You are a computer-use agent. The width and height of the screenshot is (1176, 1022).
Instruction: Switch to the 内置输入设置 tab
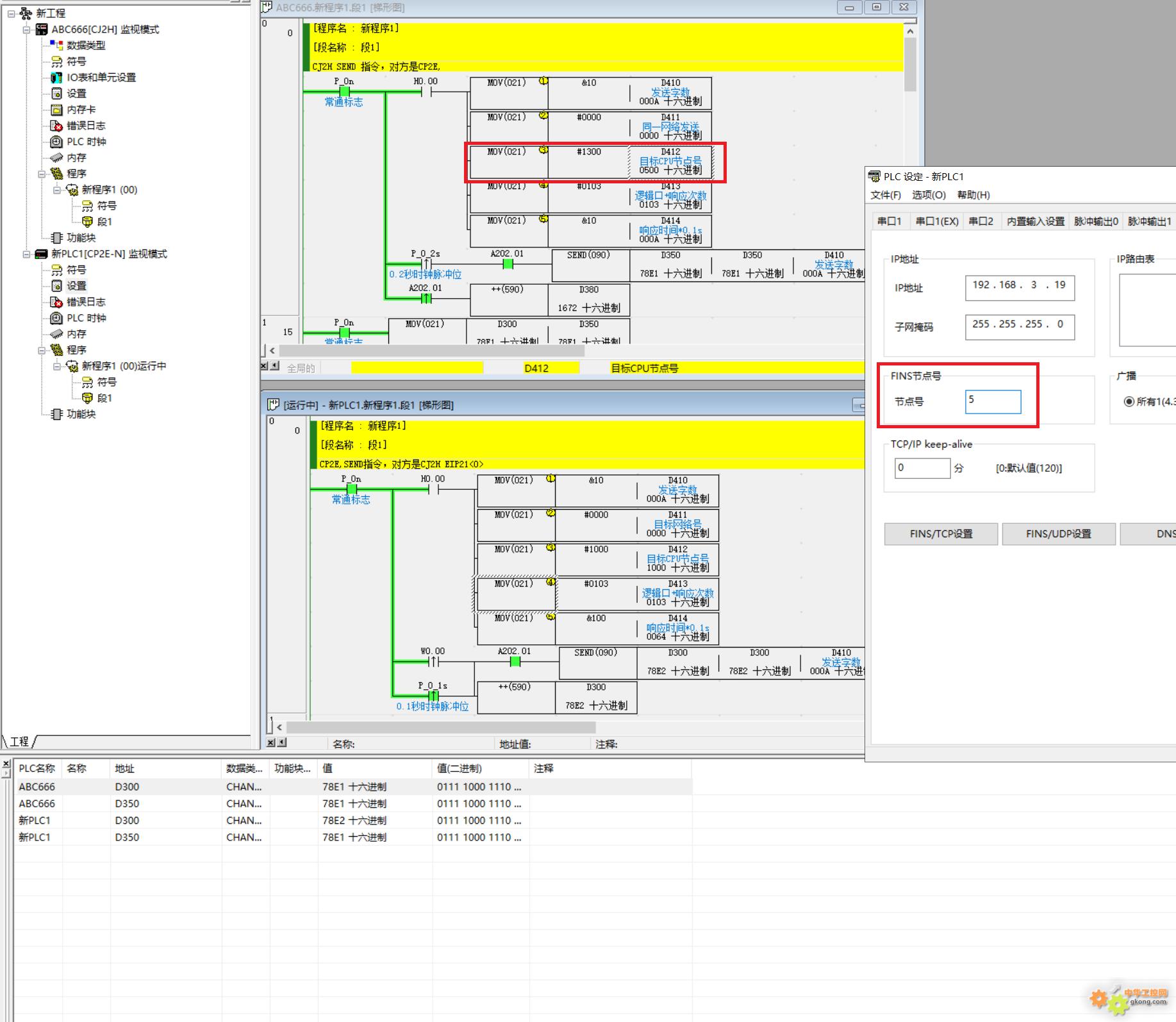(1035, 221)
